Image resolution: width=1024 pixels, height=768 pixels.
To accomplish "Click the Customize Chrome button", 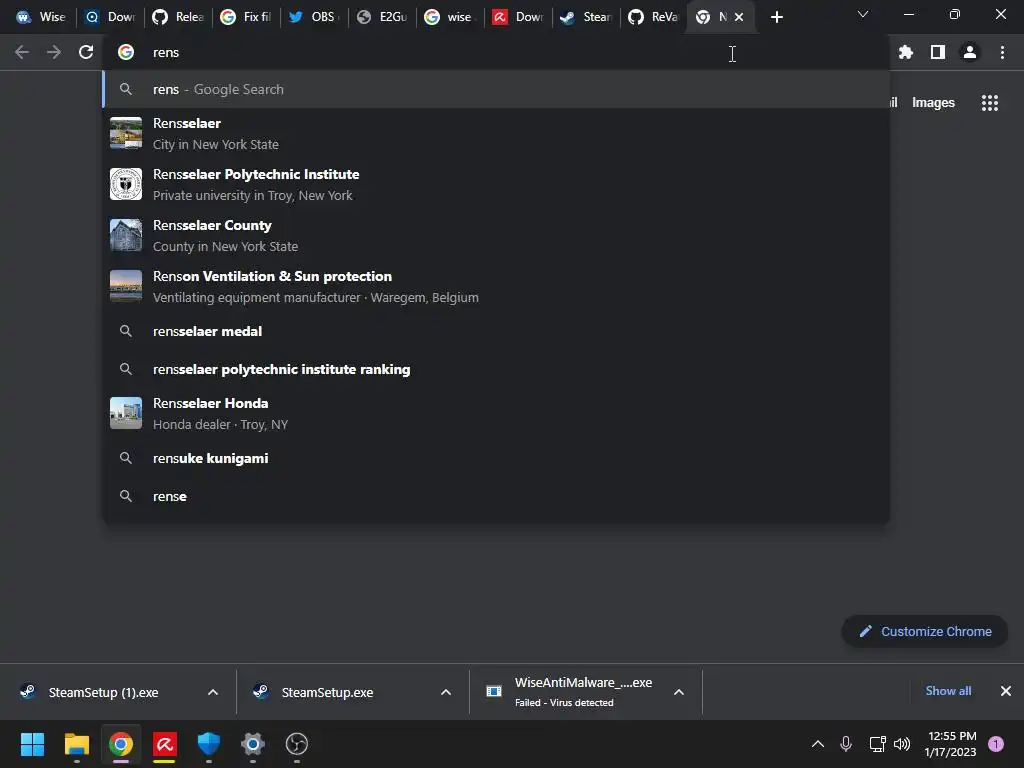I will coord(925,632).
